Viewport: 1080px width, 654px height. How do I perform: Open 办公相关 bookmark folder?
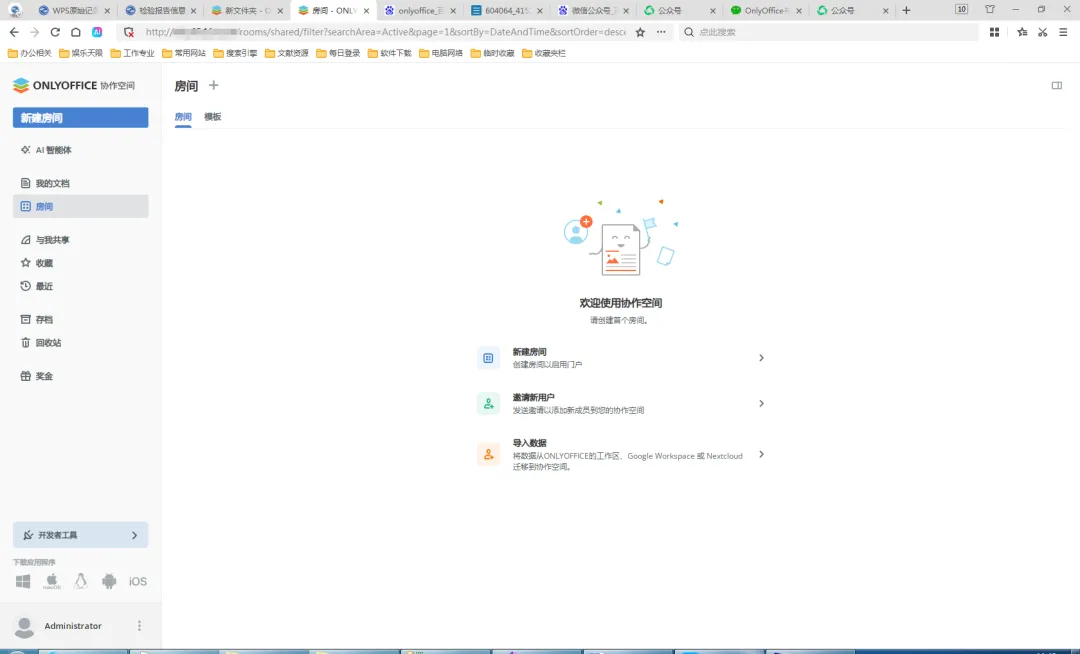click(30, 53)
